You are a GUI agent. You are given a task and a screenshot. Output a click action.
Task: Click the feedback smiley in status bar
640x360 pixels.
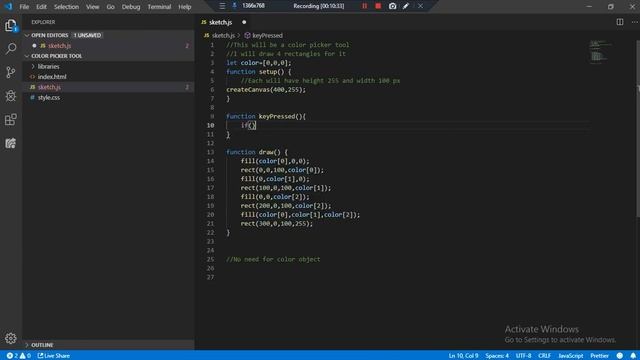(x=620, y=356)
